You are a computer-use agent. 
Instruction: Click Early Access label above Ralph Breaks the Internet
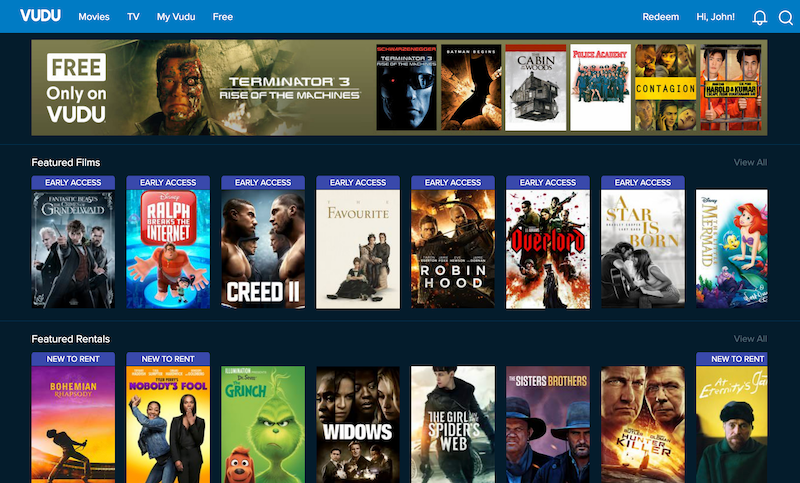tap(168, 183)
